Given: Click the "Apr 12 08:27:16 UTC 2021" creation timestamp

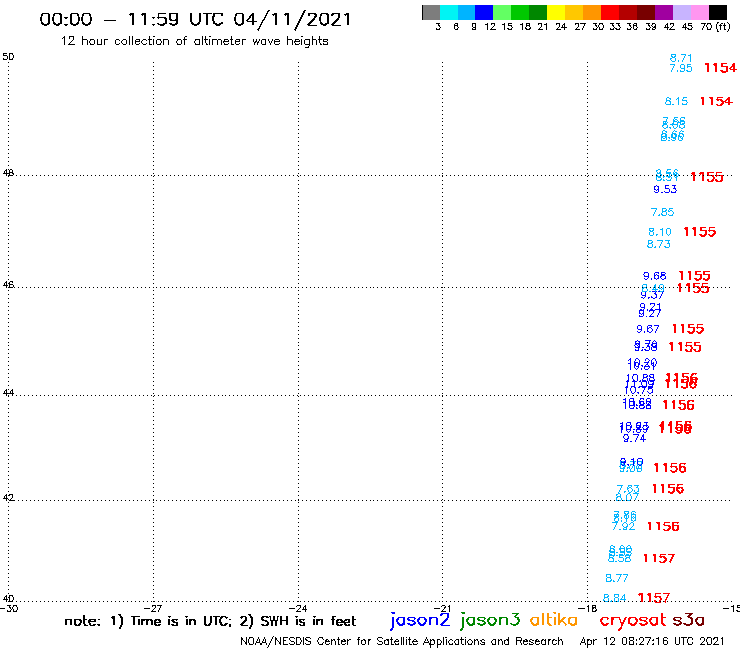Looking at the screenshot, I should point(652,642).
